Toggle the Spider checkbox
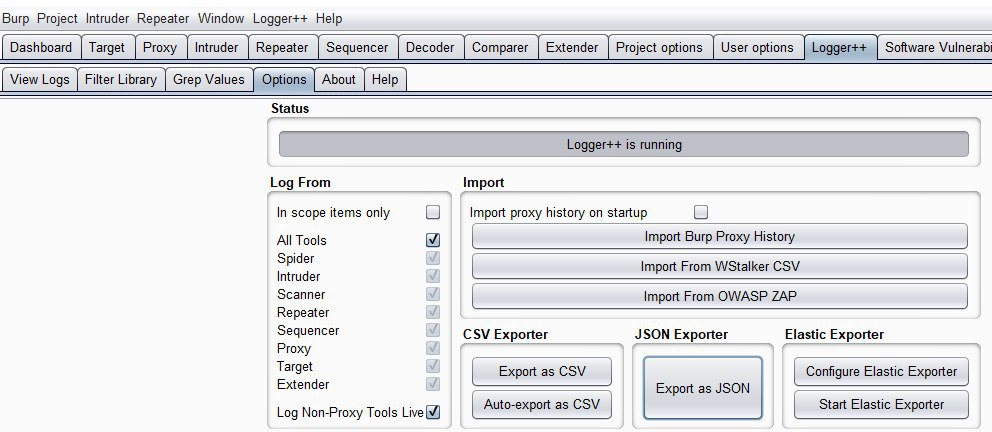992x432 pixels. click(x=433, y=258)
